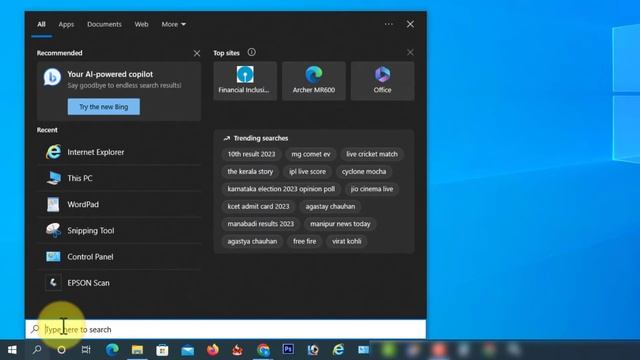640x360 pixels.
Task: Open EPSON Scan from Recent list
Action: click(x=119, y=282)
